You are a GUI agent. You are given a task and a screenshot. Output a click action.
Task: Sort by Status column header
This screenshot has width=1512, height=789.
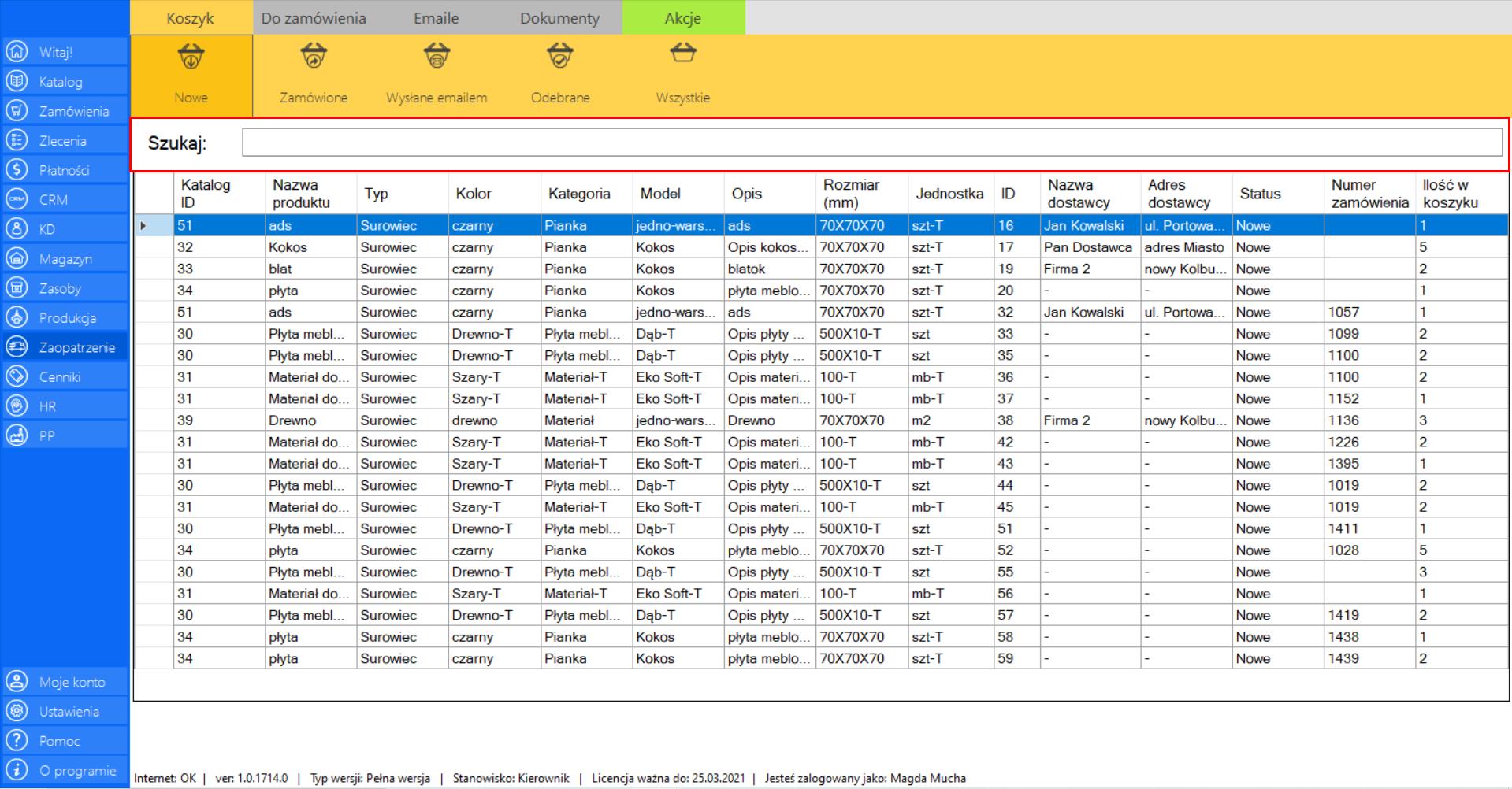pyautogui.click(x=1278, y=194)
